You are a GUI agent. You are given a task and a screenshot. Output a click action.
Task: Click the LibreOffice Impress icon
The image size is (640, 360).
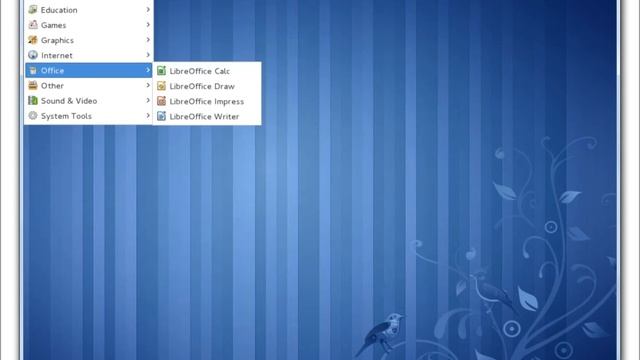click(x=162, y=101)
